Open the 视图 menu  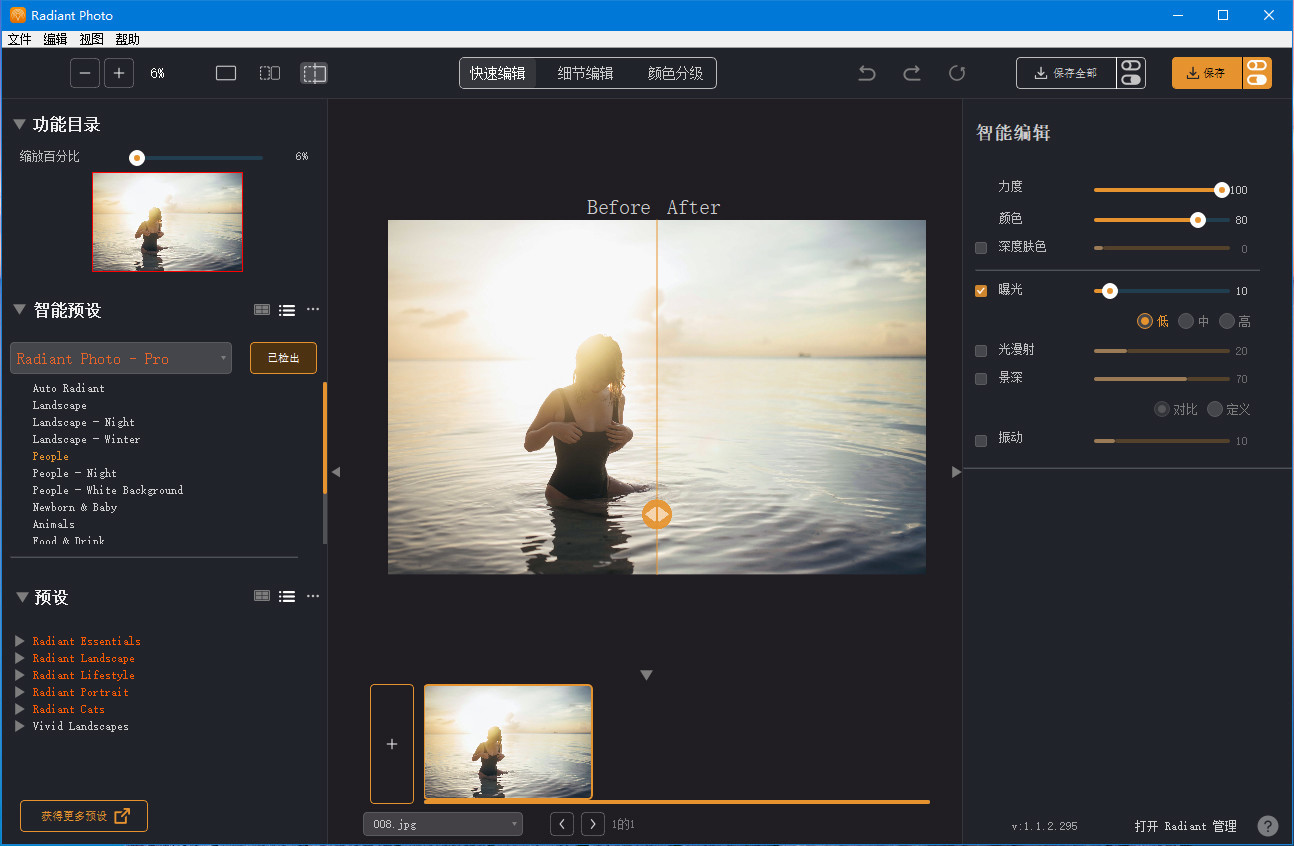(91, 39)
